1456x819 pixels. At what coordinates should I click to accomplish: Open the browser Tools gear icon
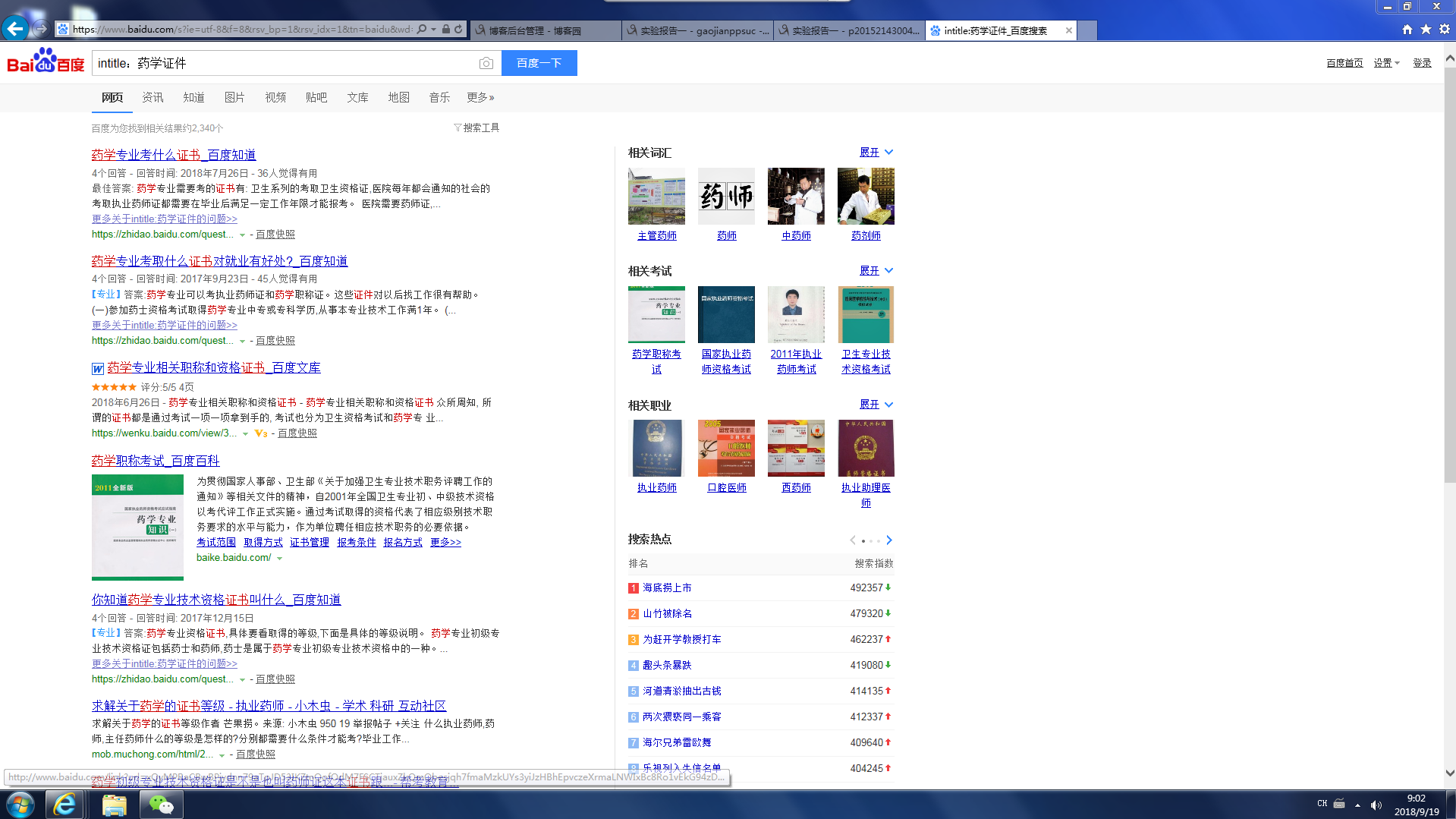[1445, 30]
